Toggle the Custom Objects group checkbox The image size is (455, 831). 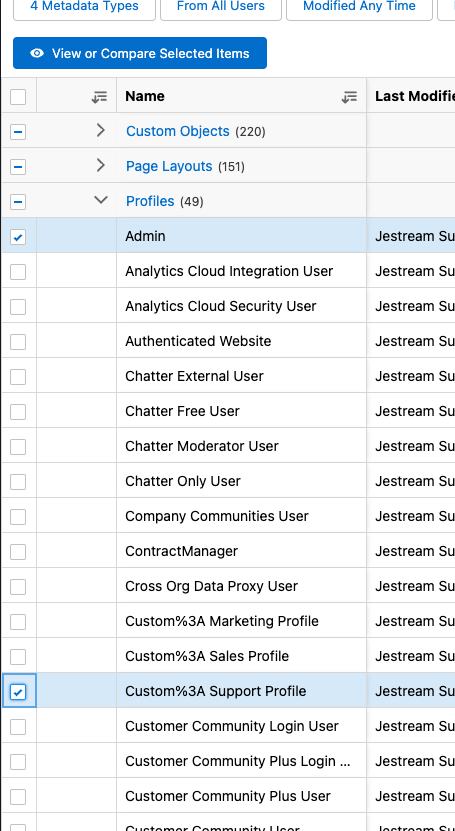18,132
